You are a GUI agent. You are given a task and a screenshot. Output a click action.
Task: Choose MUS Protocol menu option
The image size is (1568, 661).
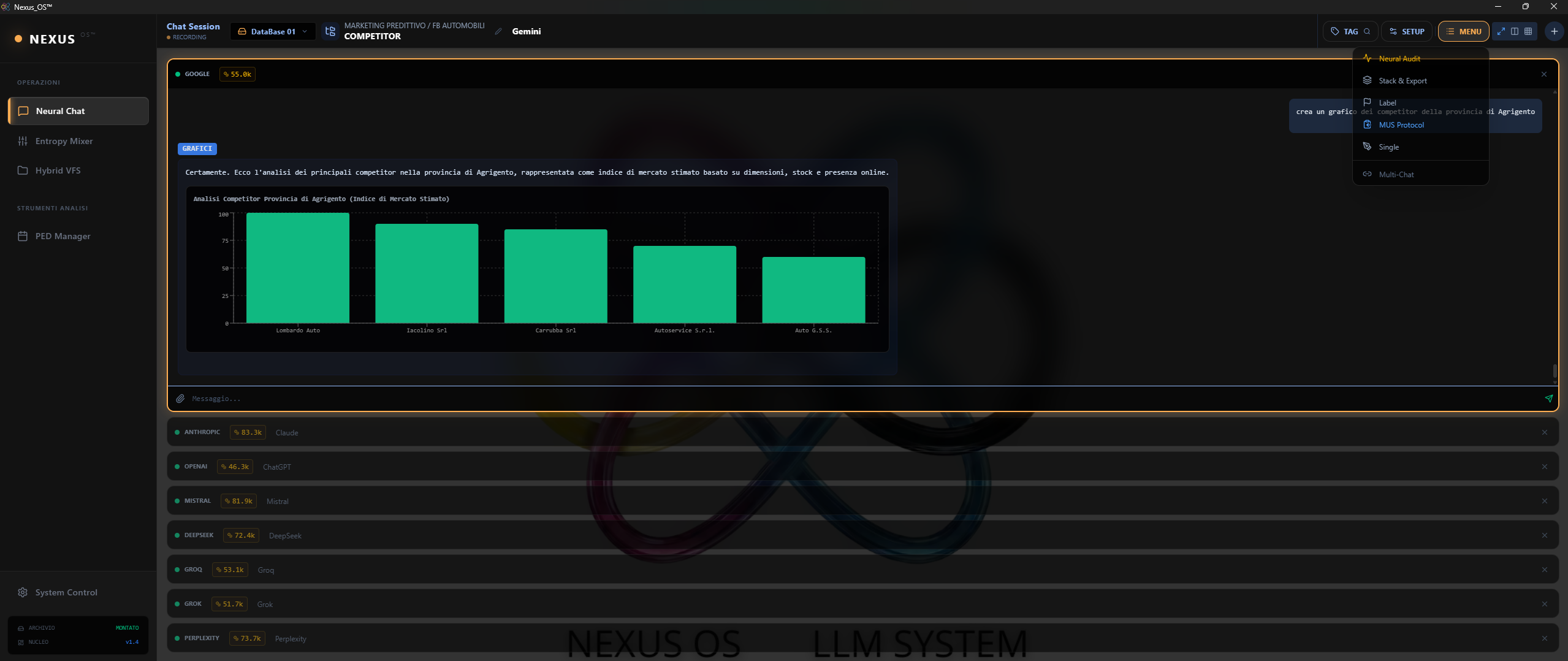coord(1420,125)
